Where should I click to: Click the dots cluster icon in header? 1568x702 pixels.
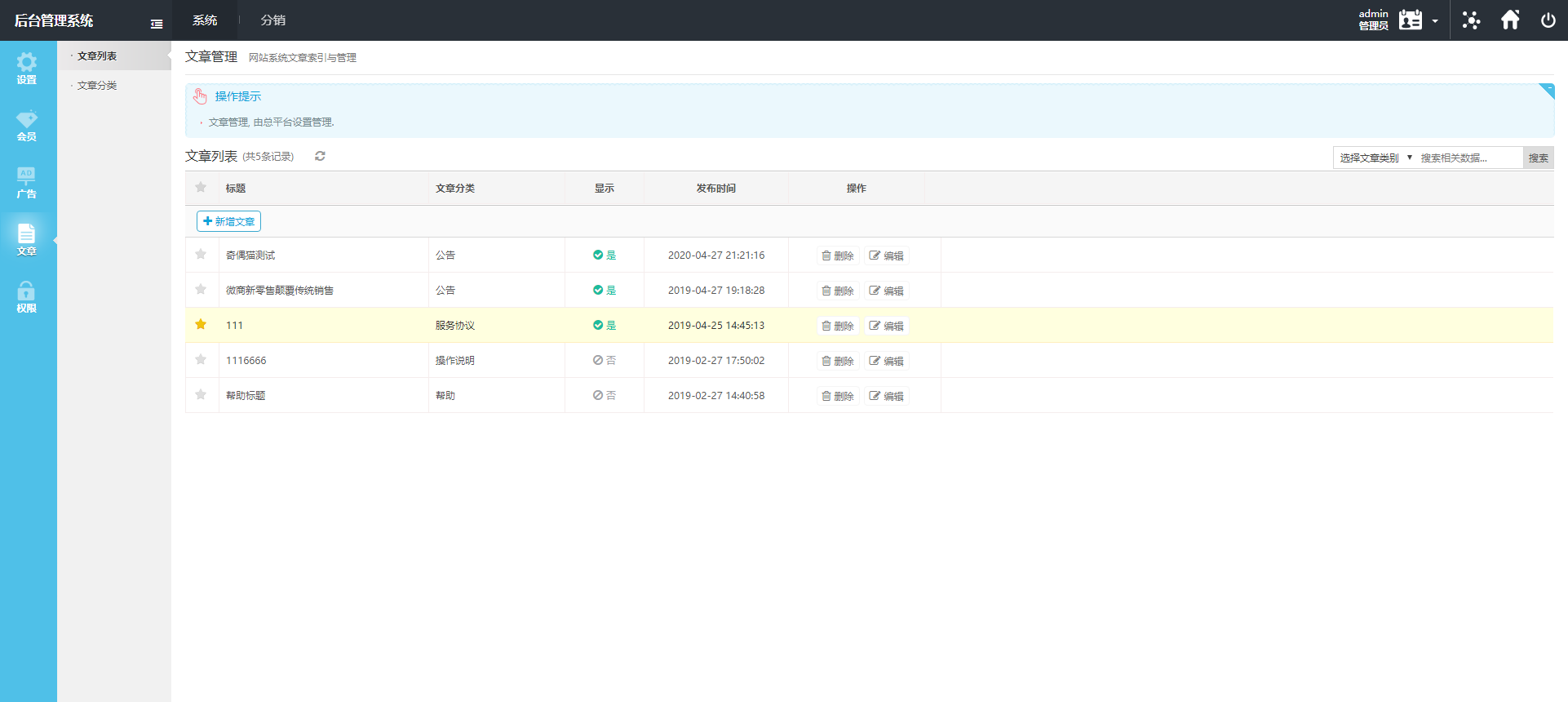(x=1471, y=20)
